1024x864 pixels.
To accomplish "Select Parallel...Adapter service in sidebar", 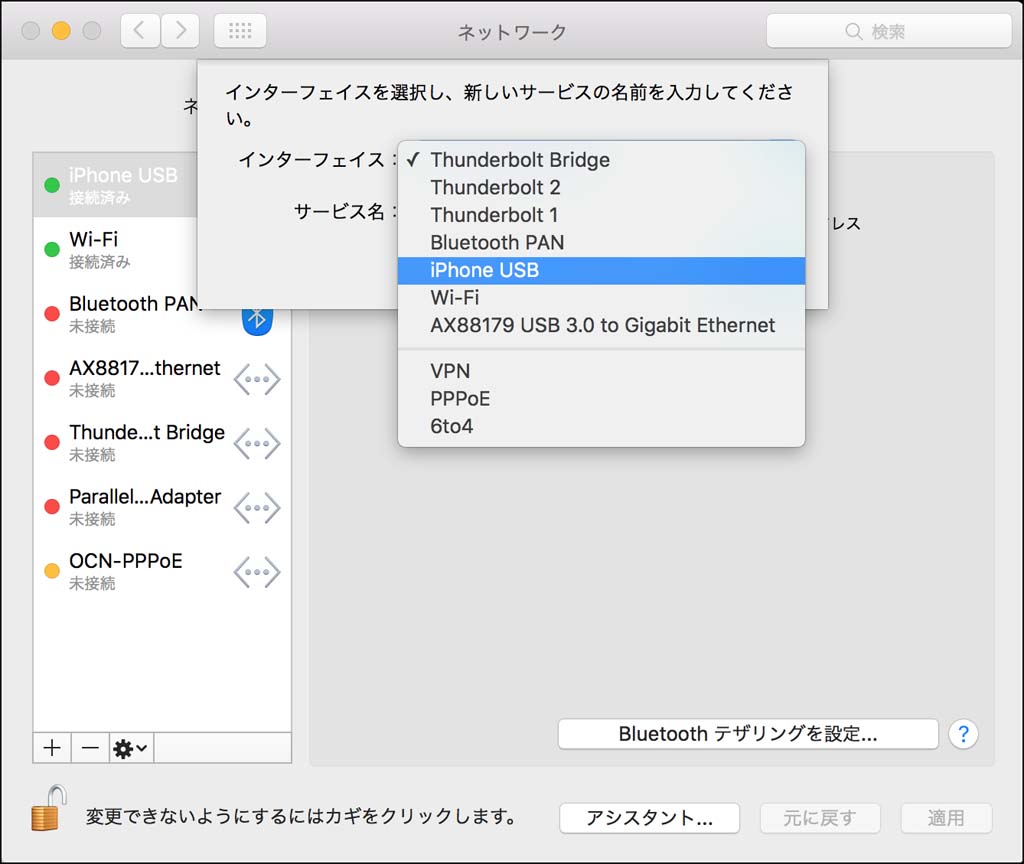I will [162, 507].
